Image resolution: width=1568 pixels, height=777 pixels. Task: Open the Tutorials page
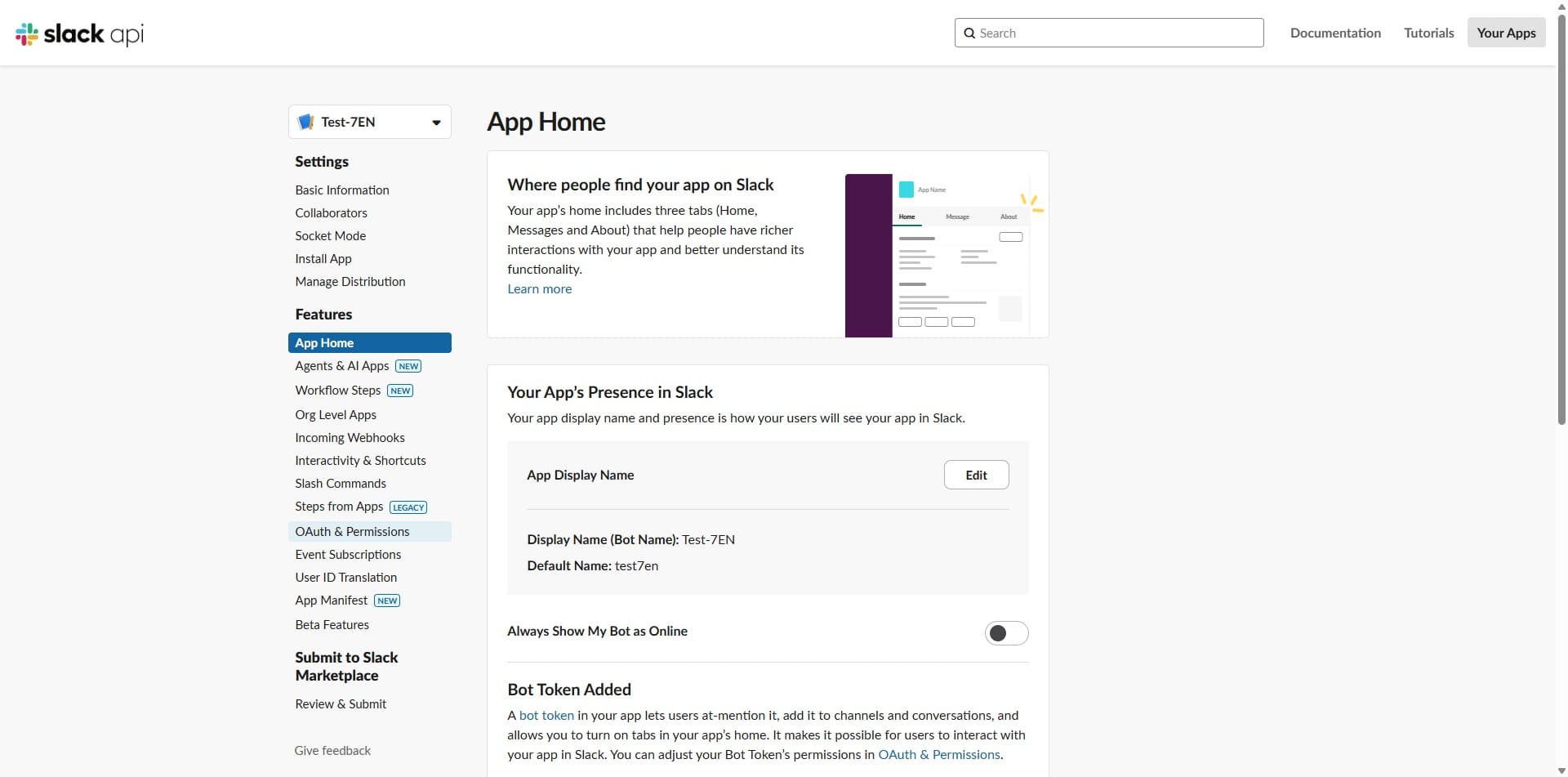coord(1428,33)
